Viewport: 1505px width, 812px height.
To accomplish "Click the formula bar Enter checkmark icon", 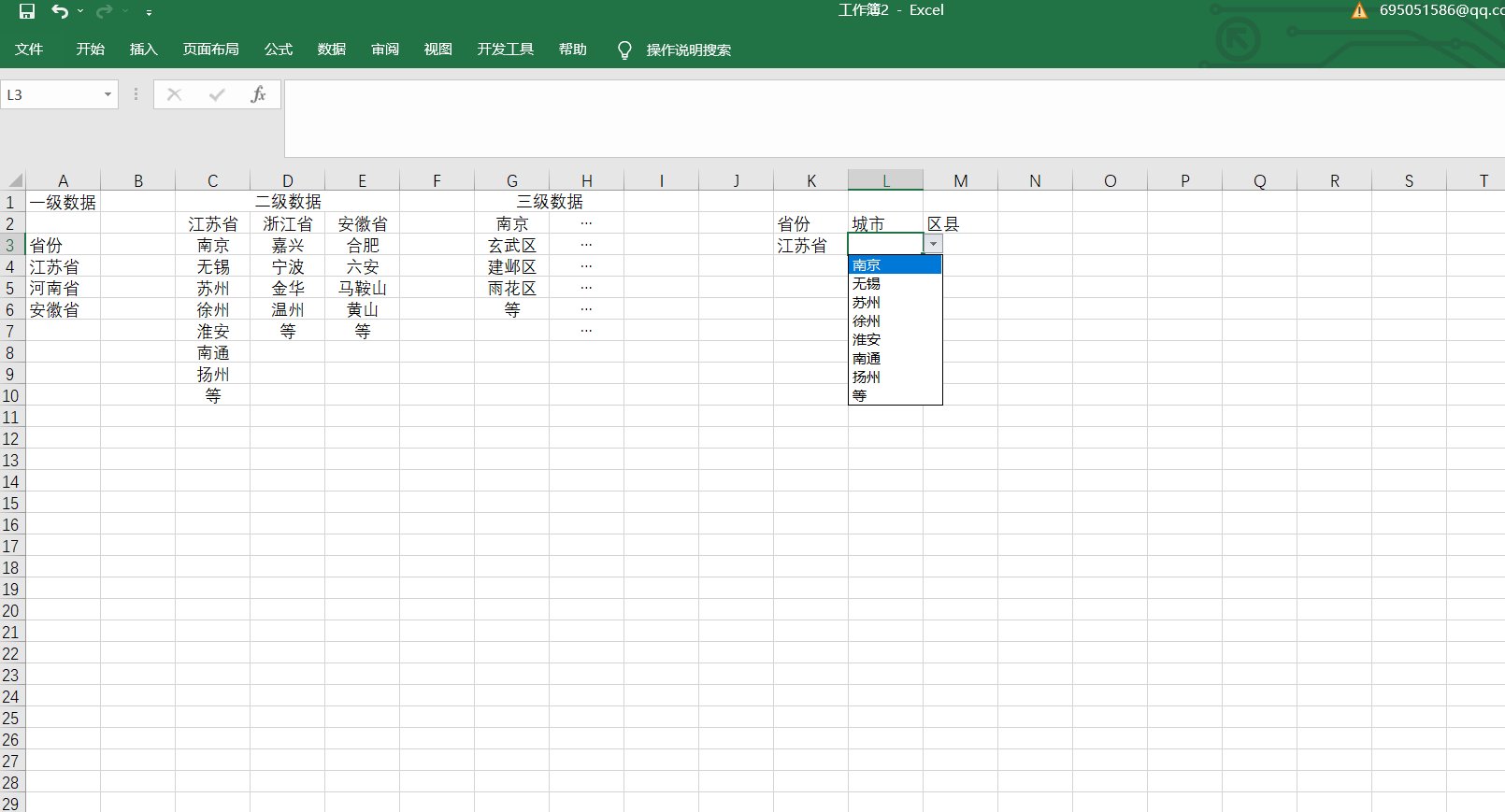I will point(217,94).
